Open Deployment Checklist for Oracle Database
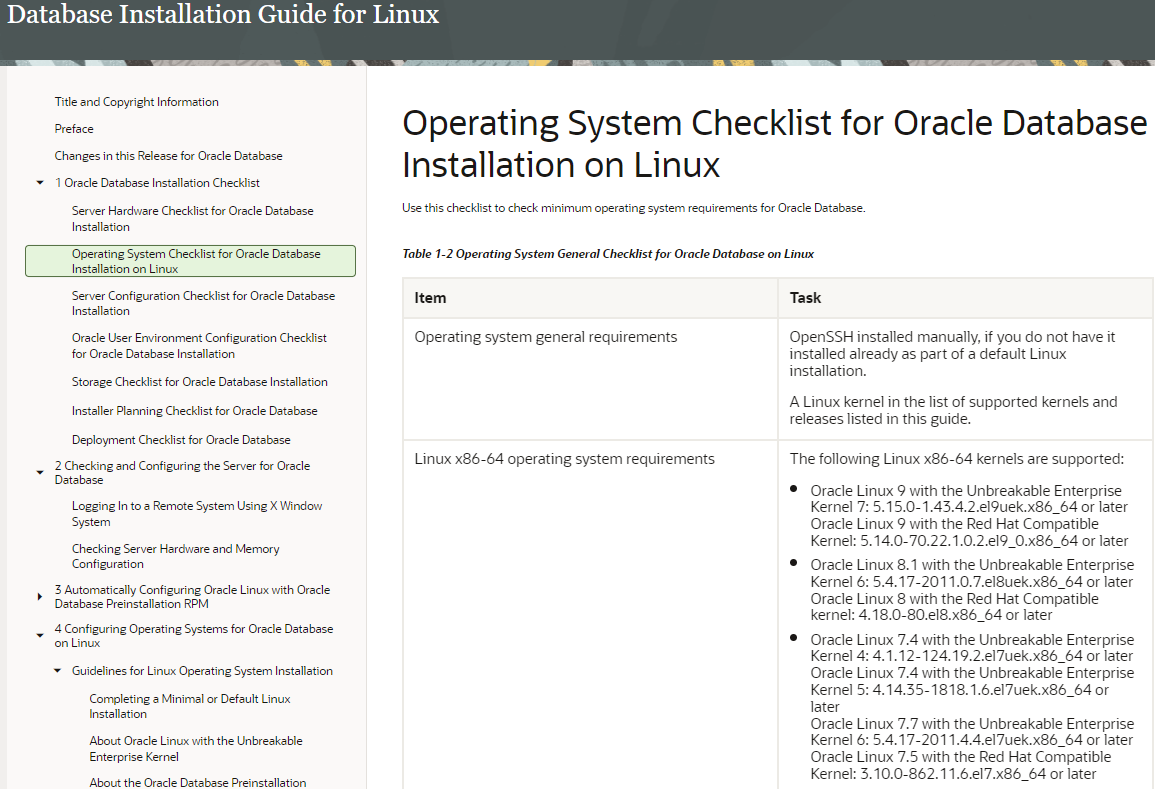This screenshot has height=789, width=1155. point(181,440)
